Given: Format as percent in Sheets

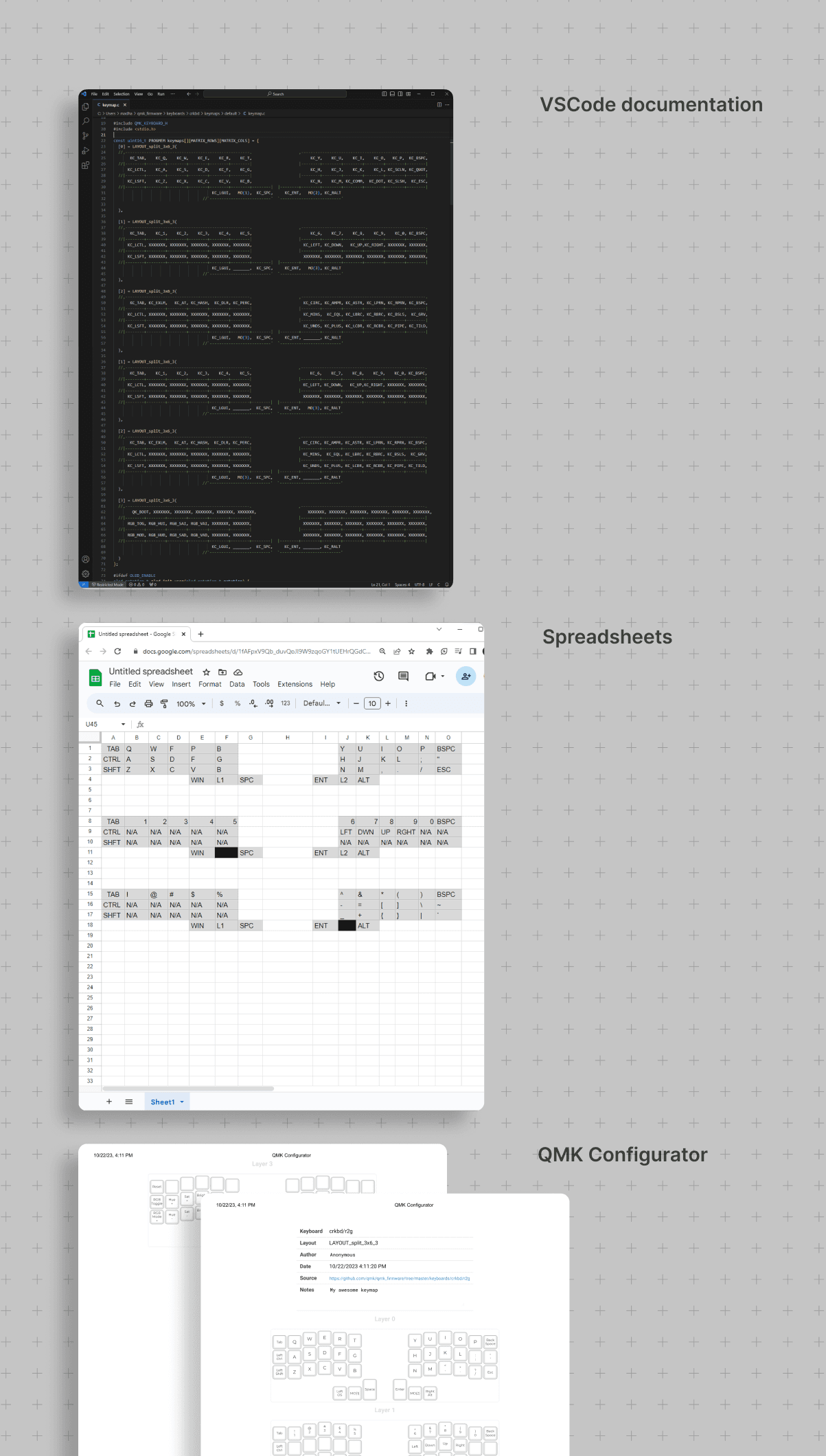Looking at the screenshot, I should (x=238, y=703).
